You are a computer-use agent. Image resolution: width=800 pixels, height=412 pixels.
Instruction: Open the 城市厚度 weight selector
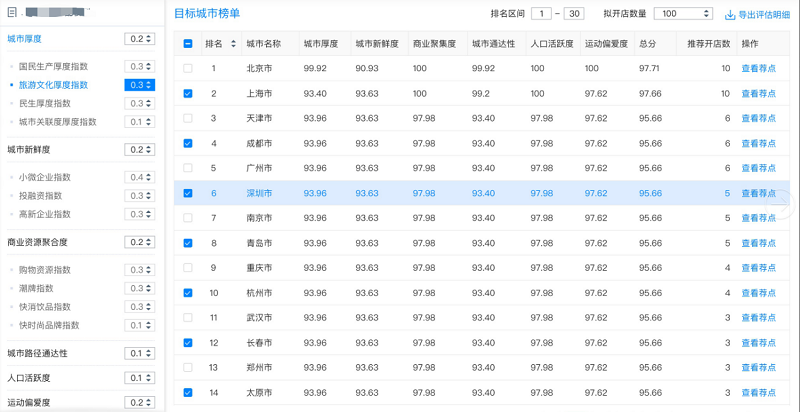[140, 39]
